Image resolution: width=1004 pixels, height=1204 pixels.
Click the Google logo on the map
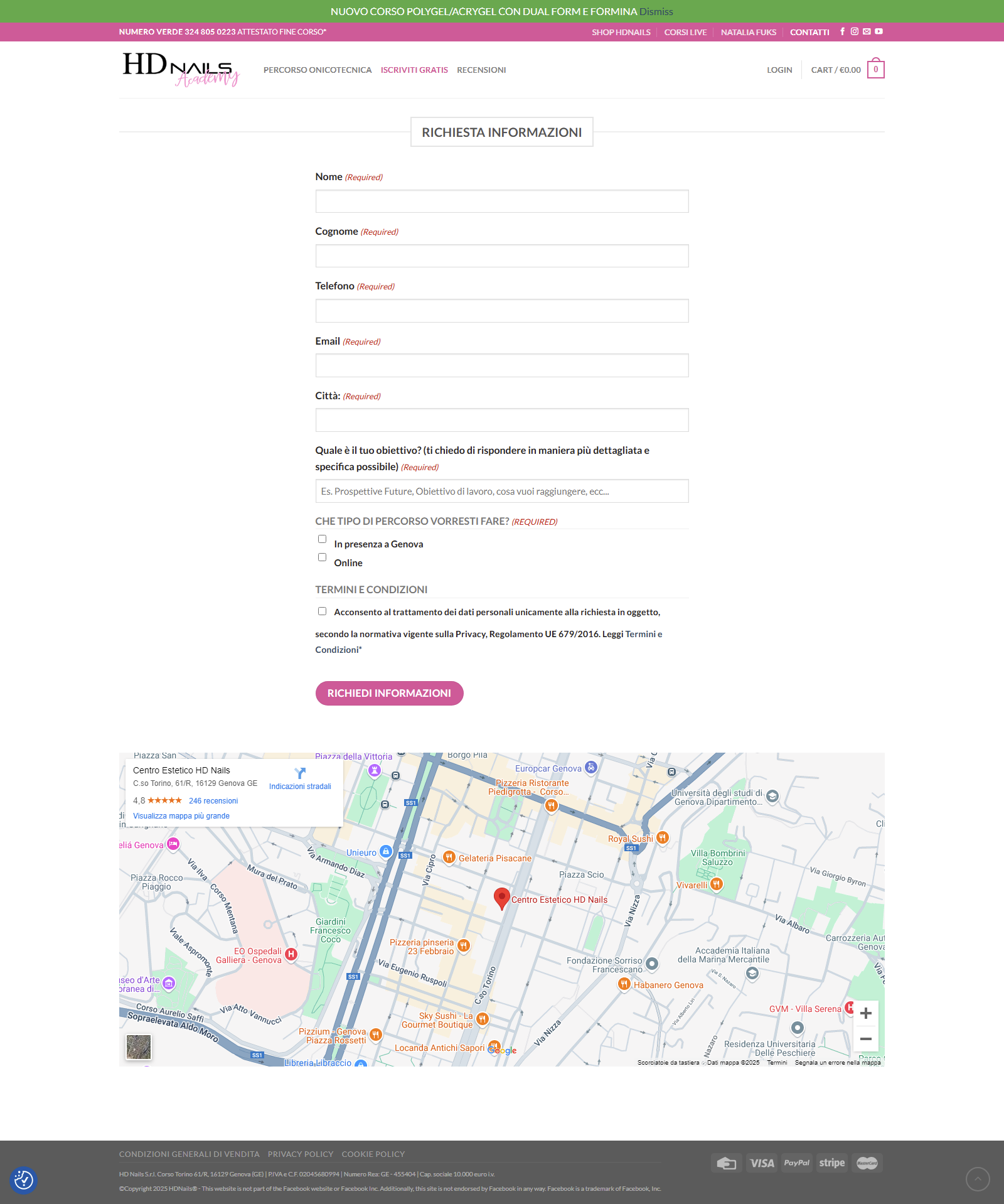[502, 1050]
